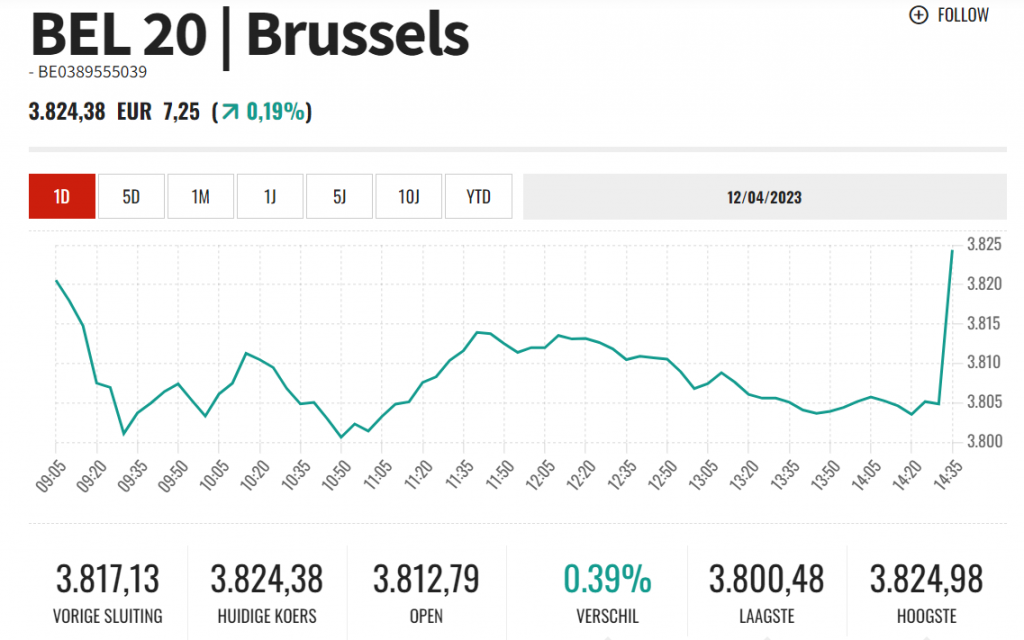Show the 1M chart period
The width and height of the screenshot is (1024, 640).
200,197
